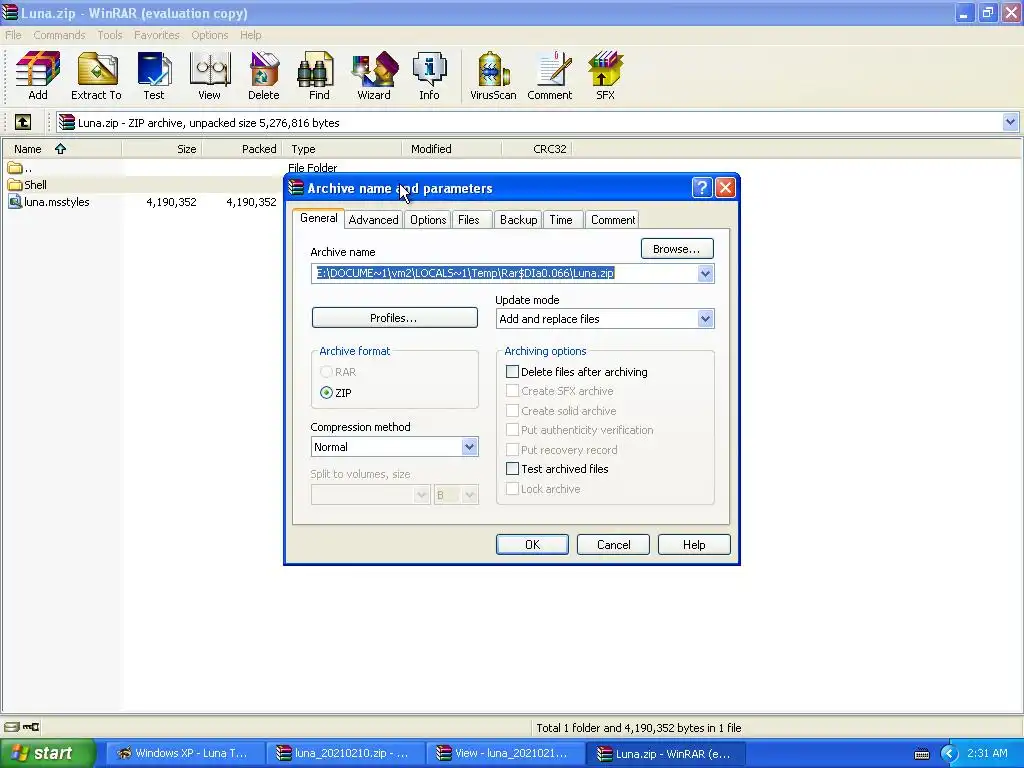Switch to Windows XP - Luna taskbar item
The image size is (1024, 768).
pos(184,754)
